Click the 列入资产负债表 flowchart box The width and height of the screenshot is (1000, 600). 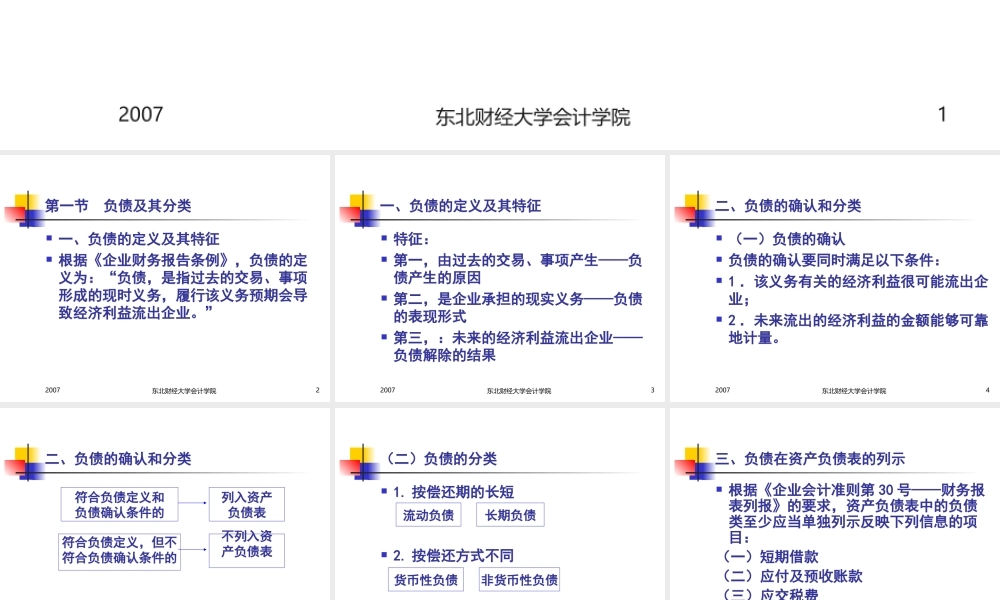(x=246, y=504)
